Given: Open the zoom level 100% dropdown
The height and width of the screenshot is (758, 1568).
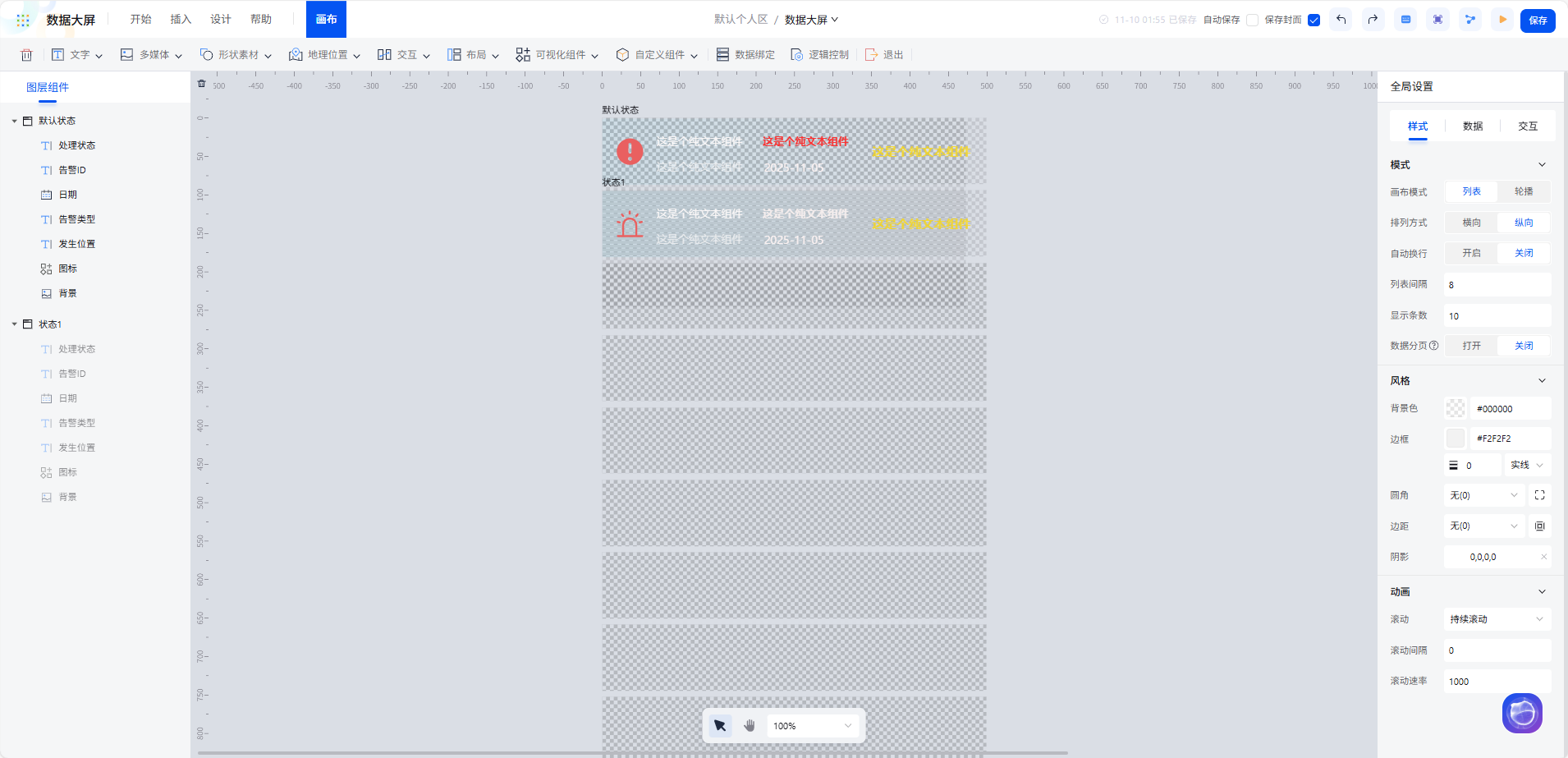Looking at the screenshot, I should [x=813, y=726].
